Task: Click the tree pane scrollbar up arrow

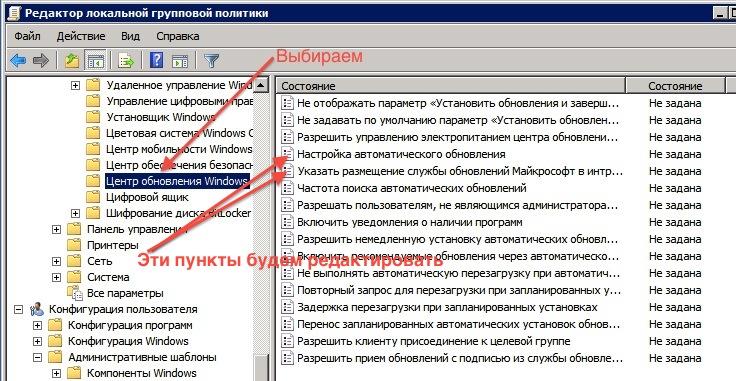Action: (261, 85)
